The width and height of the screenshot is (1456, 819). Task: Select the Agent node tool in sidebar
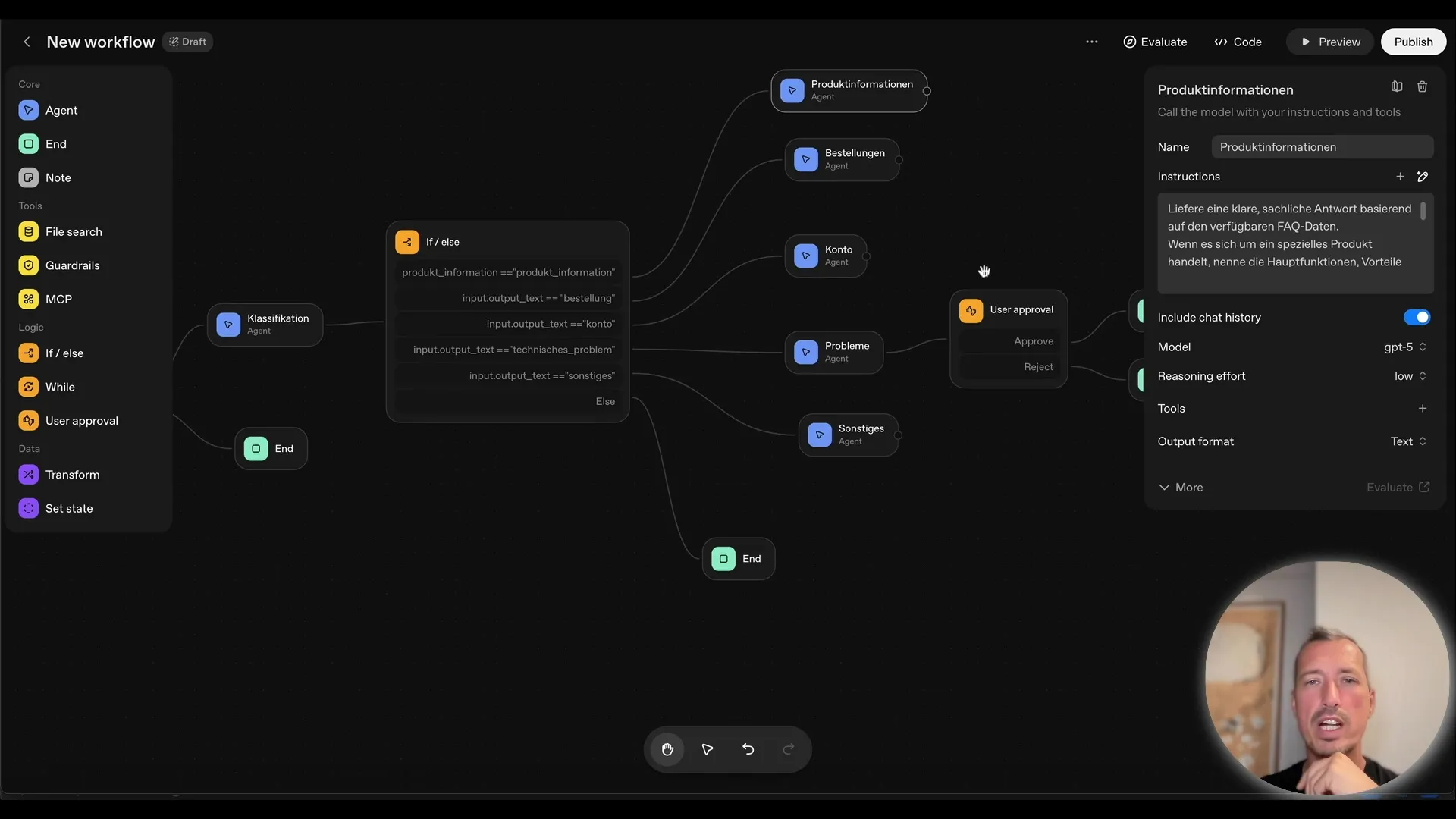click(x=62, y=110)
